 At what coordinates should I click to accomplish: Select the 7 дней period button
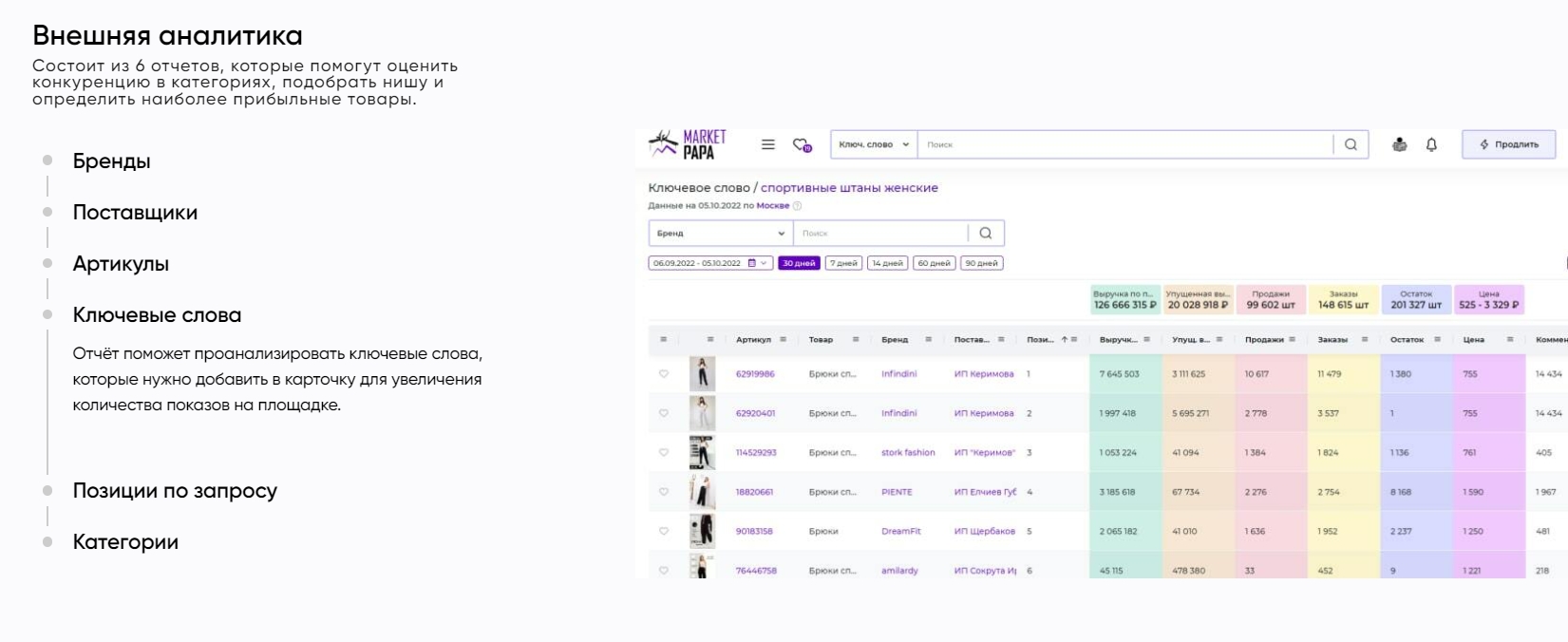842,263
